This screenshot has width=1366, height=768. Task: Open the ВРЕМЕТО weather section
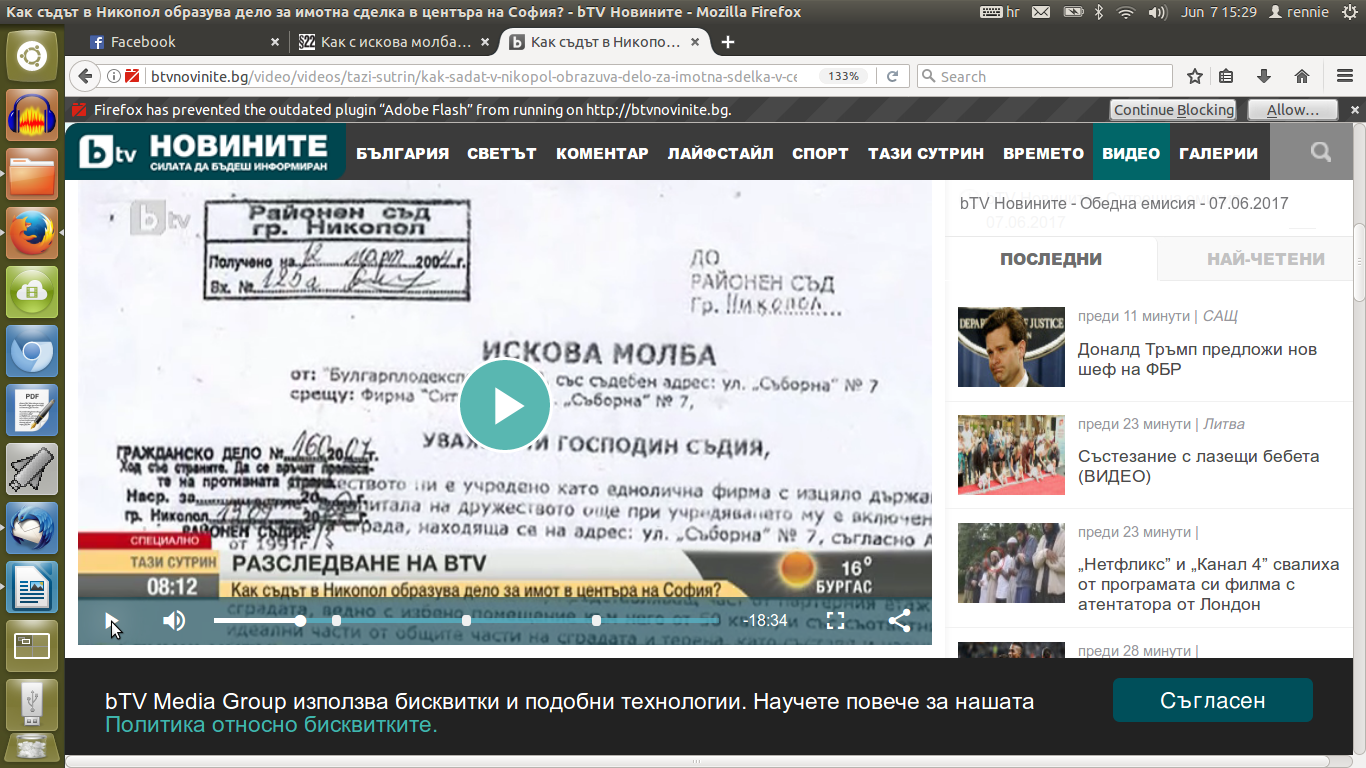(1043, 153)
